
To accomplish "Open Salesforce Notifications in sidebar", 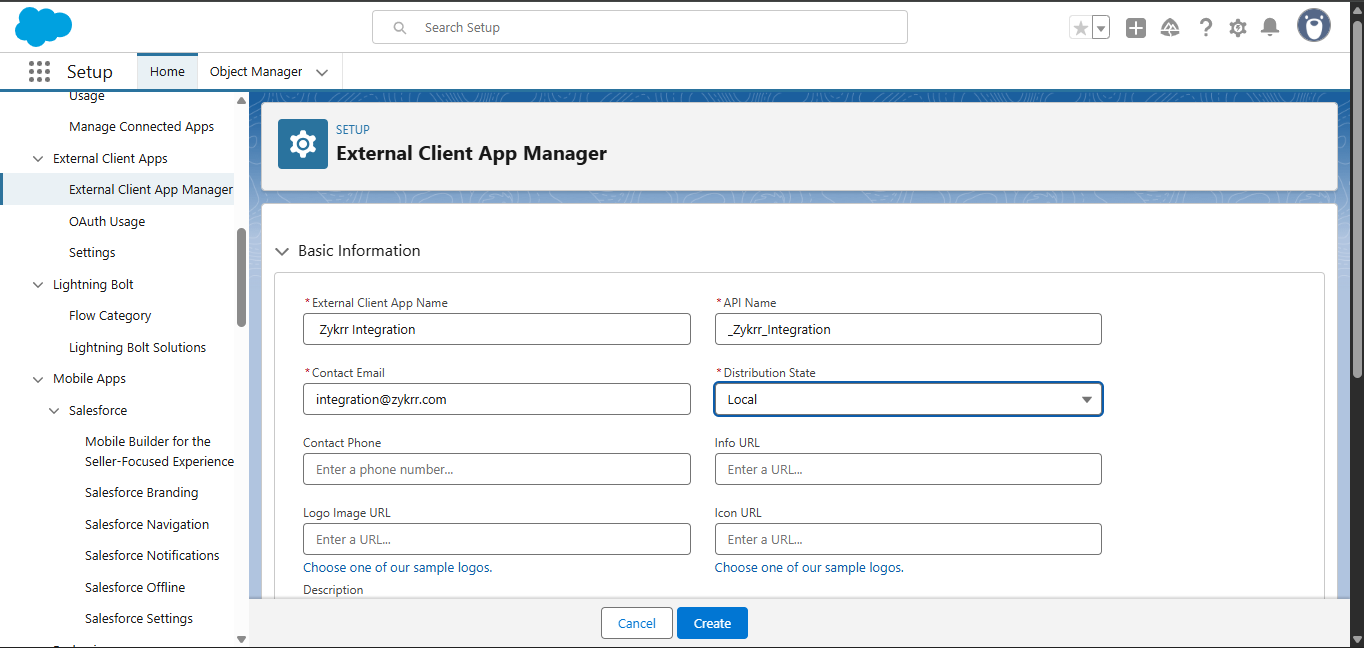I will 152,556.
